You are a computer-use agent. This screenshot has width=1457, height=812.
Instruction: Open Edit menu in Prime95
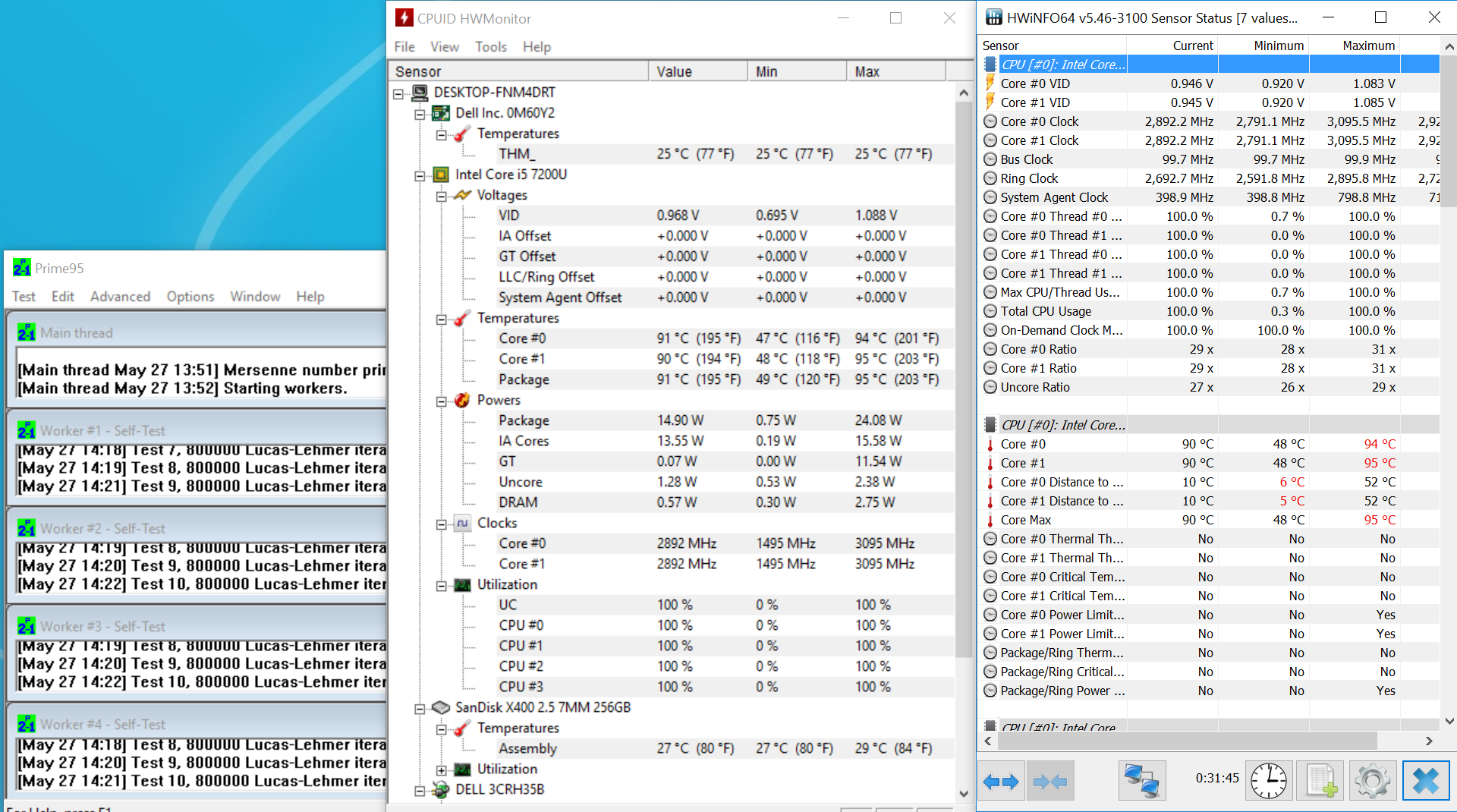click(x=63, y=296)
